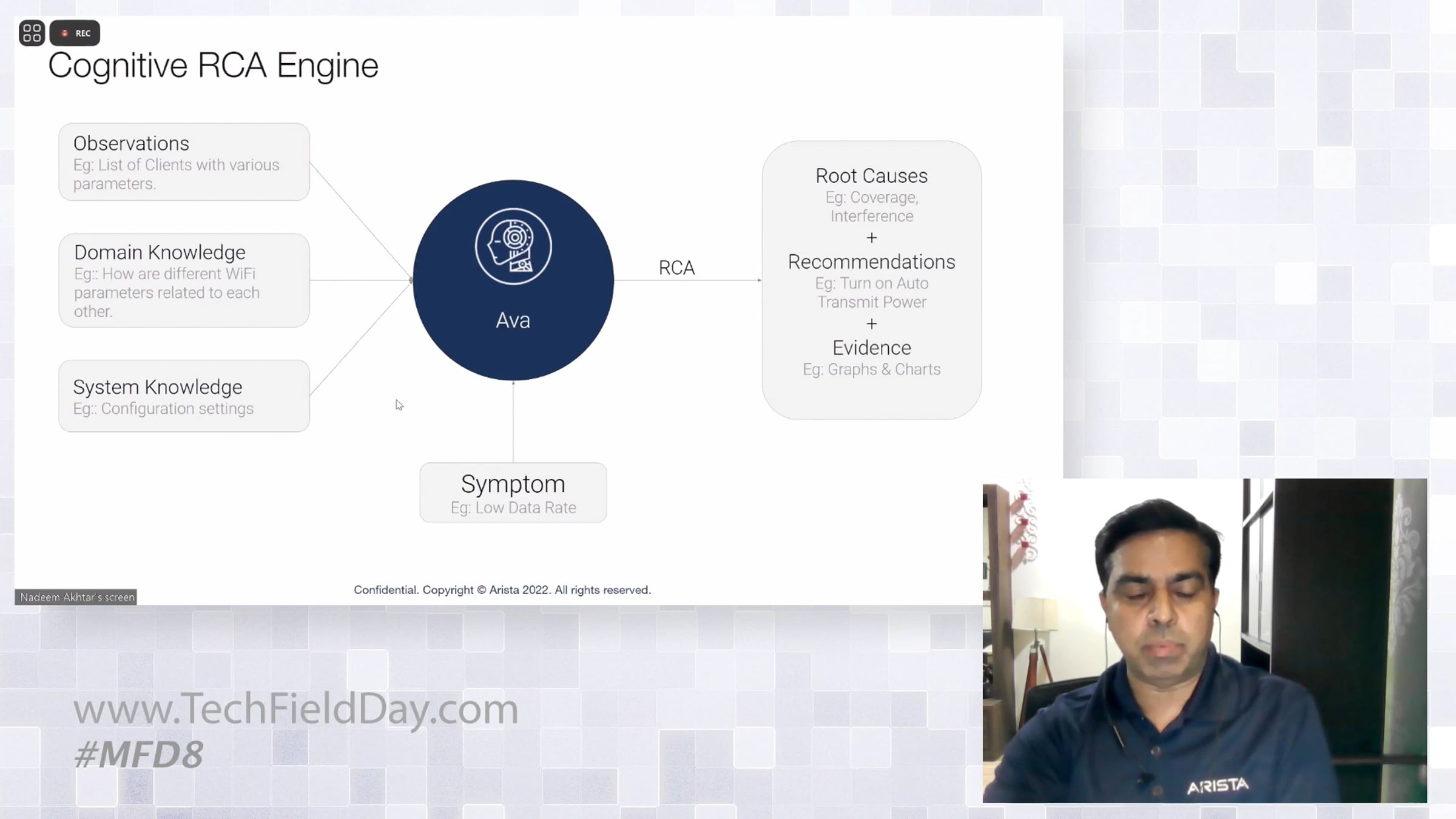Image resolution: width=1456 pixels, height=819 pixels.
Task: Click the presenter webcam video thumbnail
Action: pos(1204,640)
